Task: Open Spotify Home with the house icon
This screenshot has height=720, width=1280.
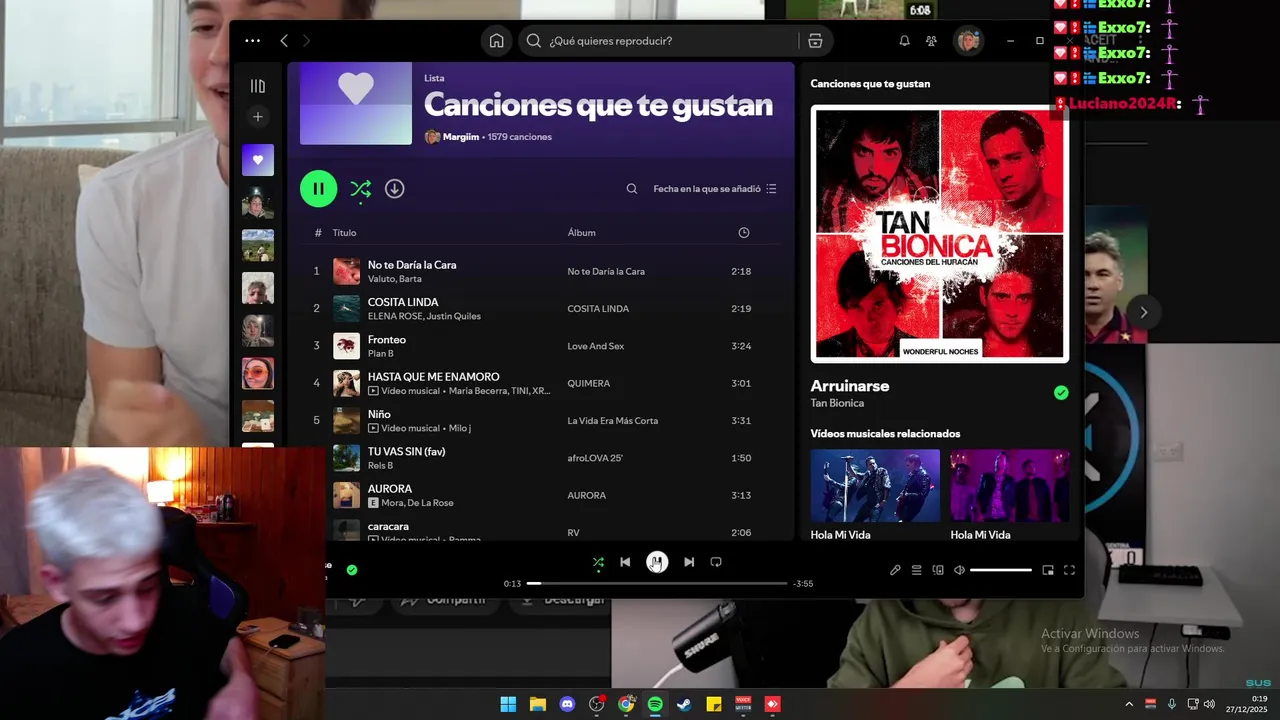Action: click(496, 41)
